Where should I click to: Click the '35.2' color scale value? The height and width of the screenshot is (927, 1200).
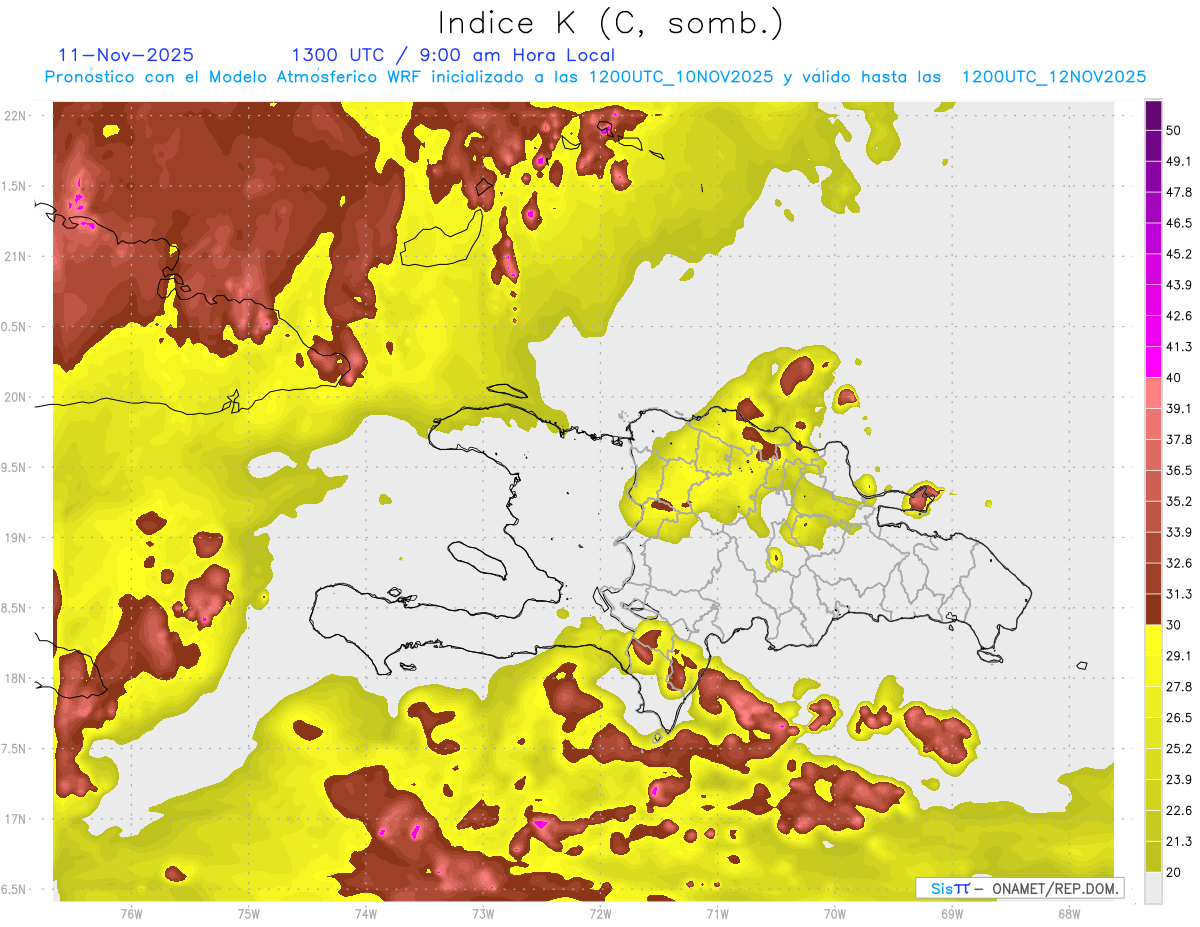click(1179, 501)
